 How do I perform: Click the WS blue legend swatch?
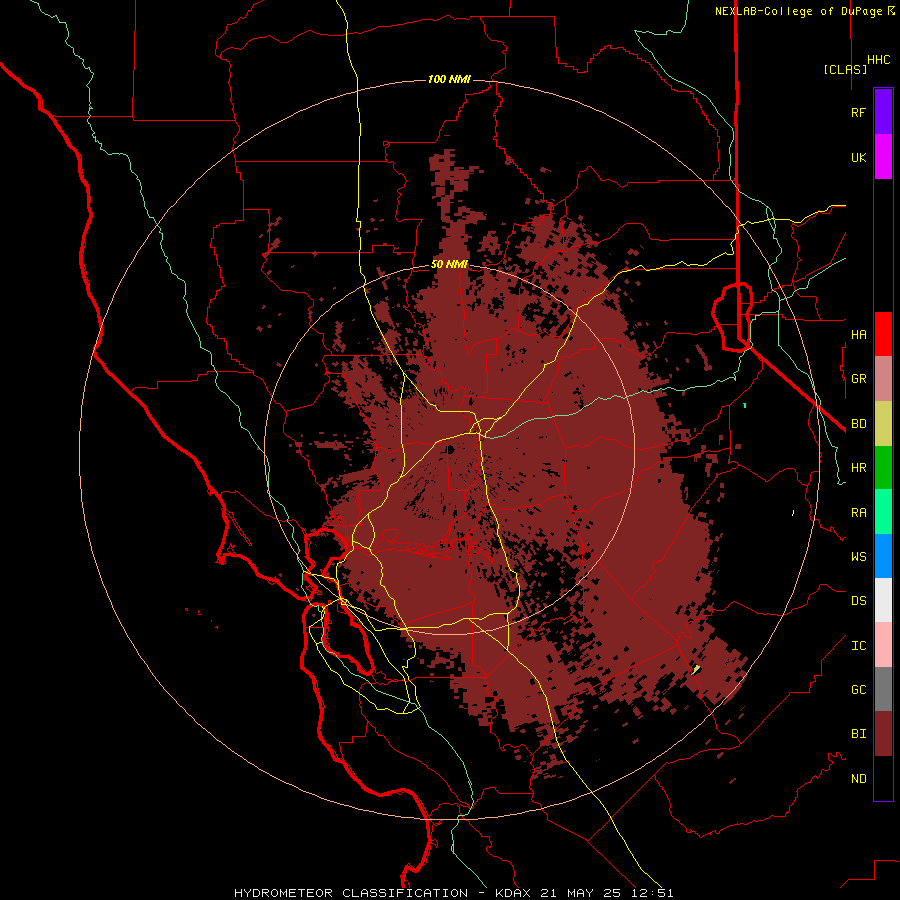[883, 556]
